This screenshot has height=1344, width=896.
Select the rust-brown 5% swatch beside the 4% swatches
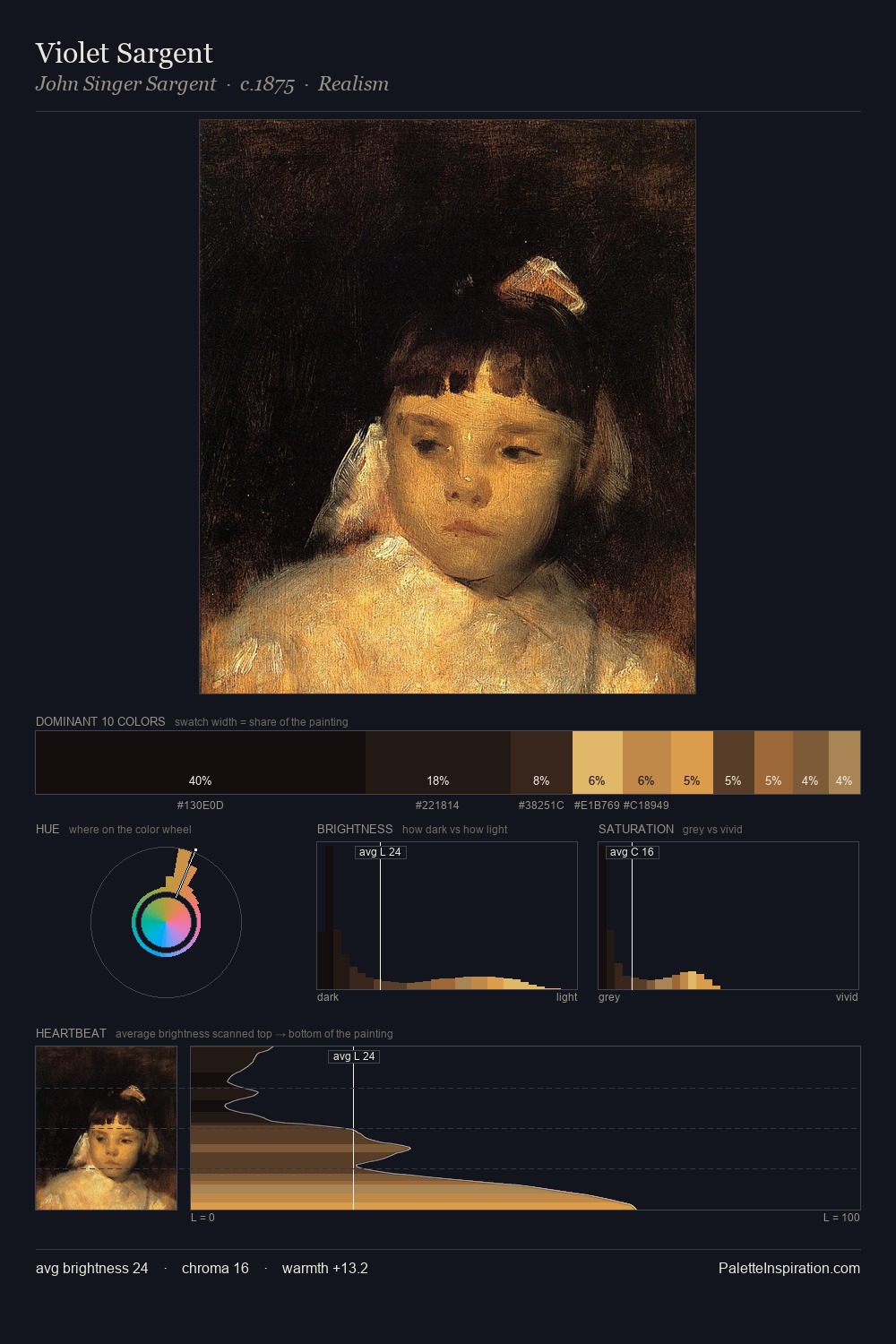point(773,762)
